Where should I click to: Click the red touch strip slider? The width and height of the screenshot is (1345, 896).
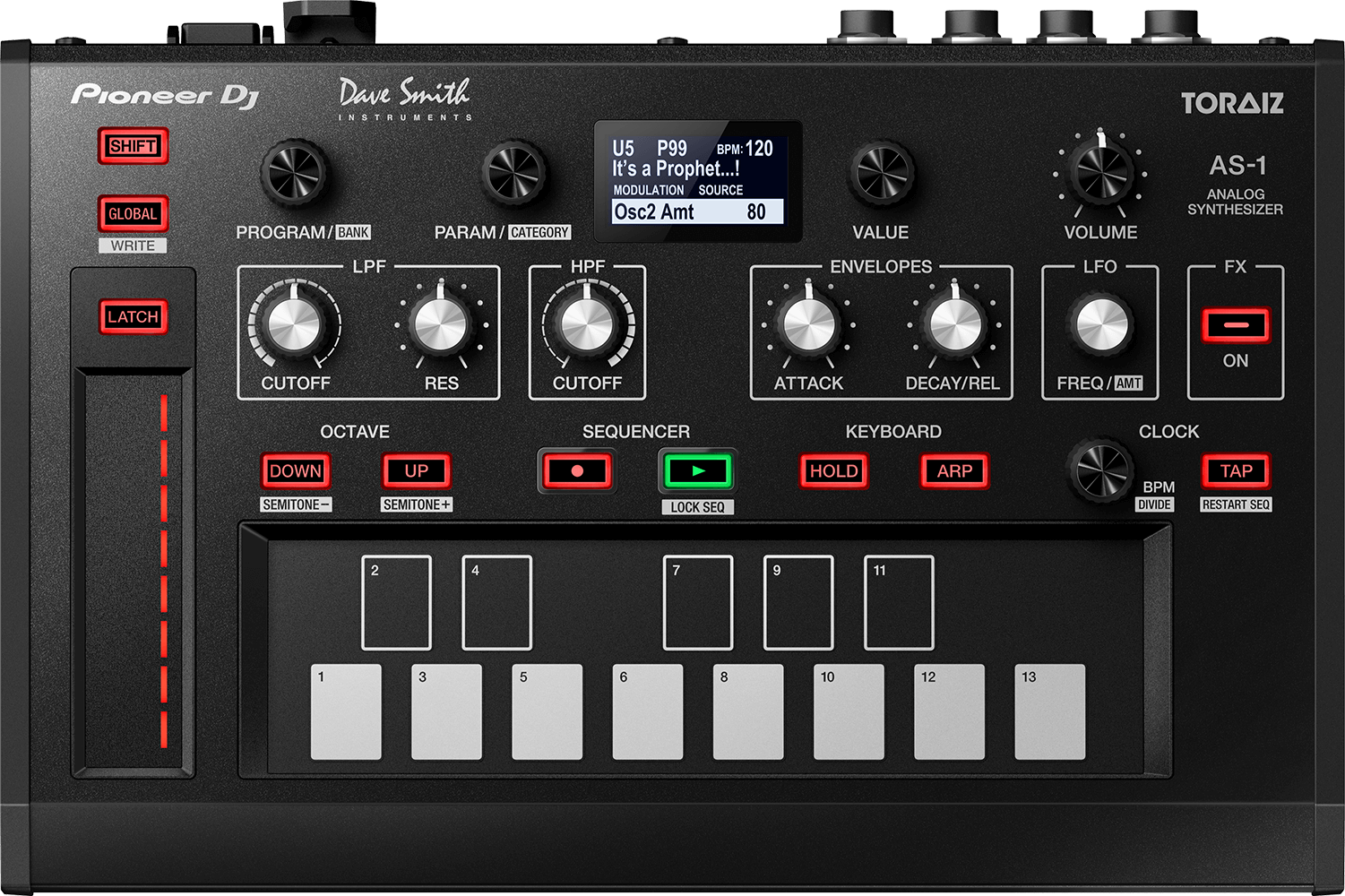pos(164,571)
